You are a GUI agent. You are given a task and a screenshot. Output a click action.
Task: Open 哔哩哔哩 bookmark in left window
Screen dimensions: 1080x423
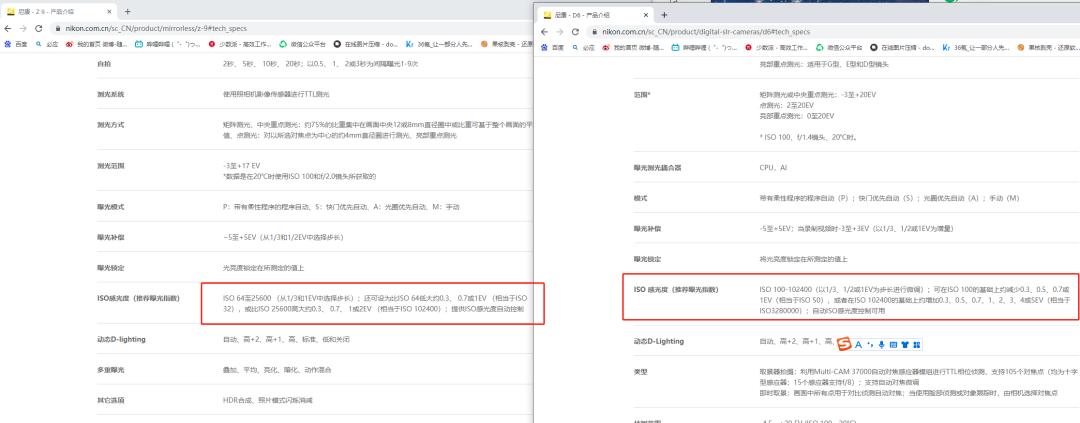167,44
